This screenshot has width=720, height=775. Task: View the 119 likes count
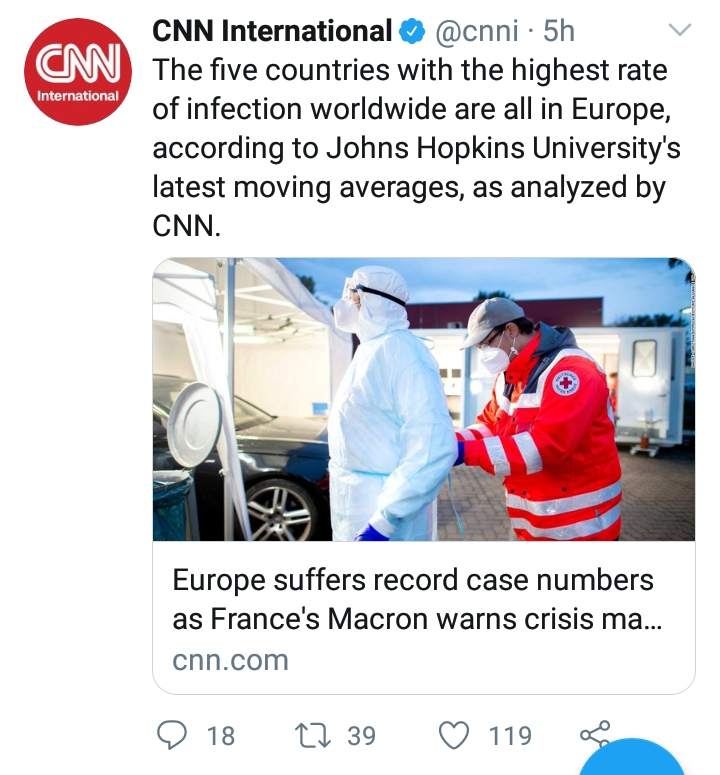coord(510,736)
